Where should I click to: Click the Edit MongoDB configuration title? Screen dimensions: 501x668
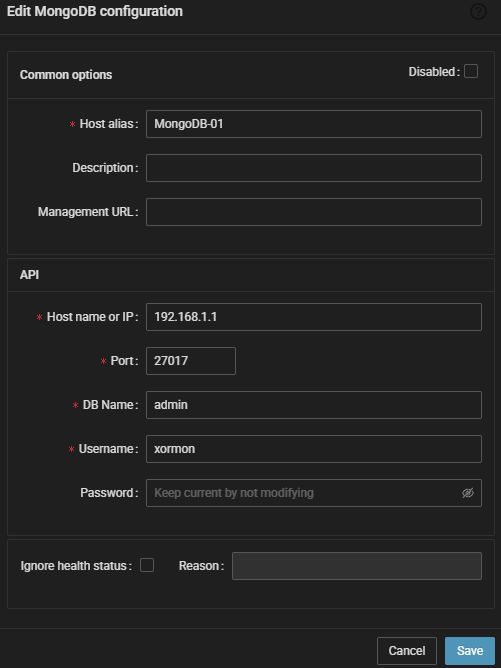click(95, 12)
